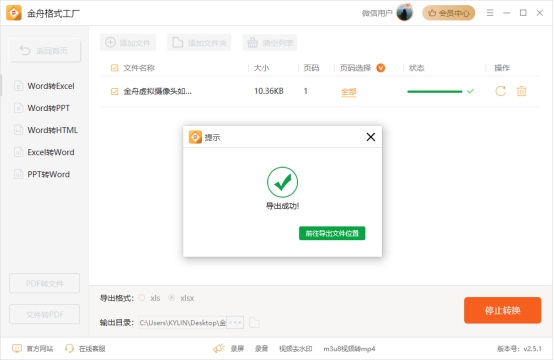Click the megaphone announcement icon
Screen dimensions: 554x360
(x=219, y=349)
